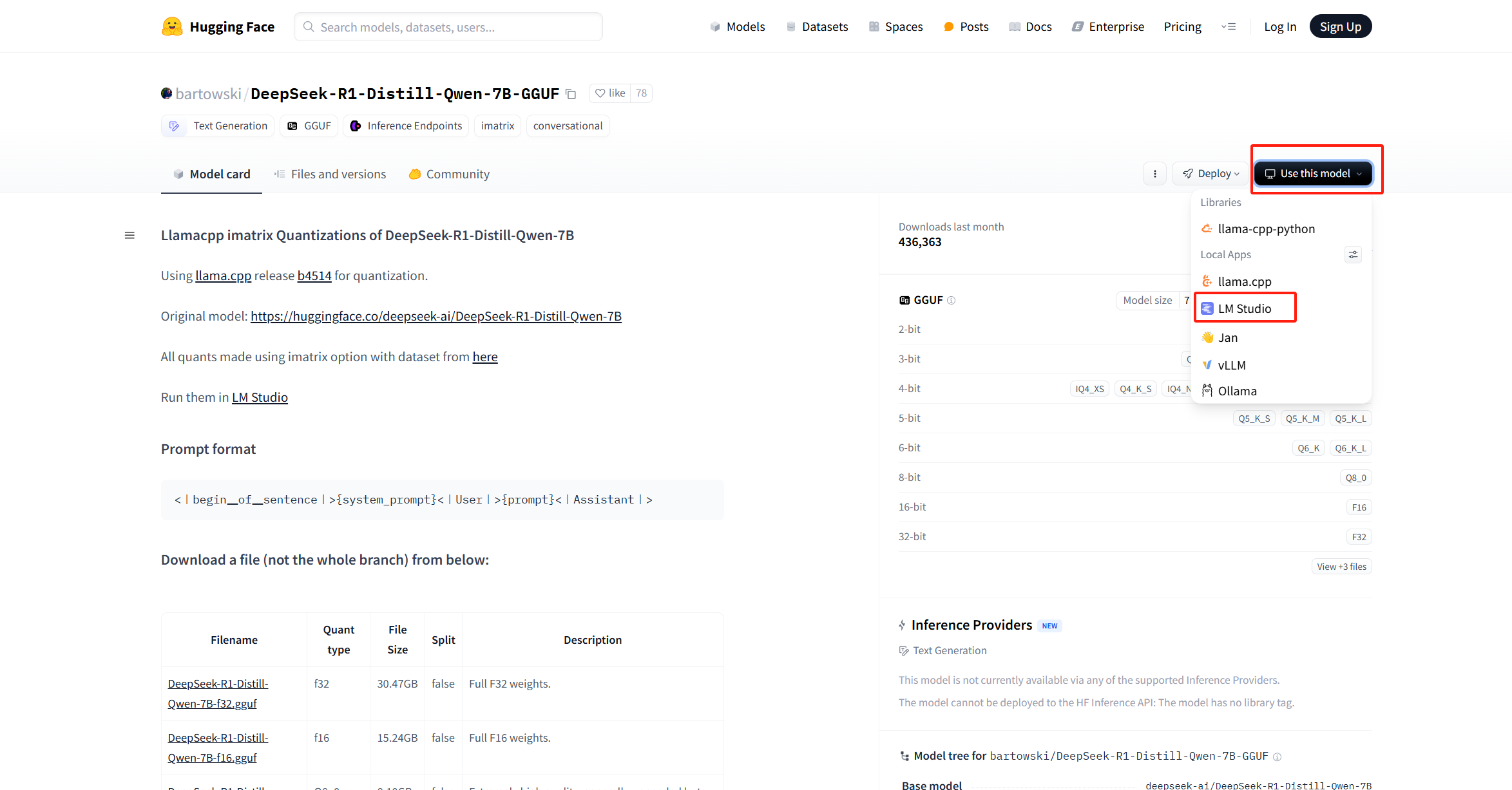The height and width of the screenshot is (790, 1512).
Task: Open base model deepseek-ai/DeepSeek-R1-Distill-Qwen-7B link
Action: (1258, 785)
